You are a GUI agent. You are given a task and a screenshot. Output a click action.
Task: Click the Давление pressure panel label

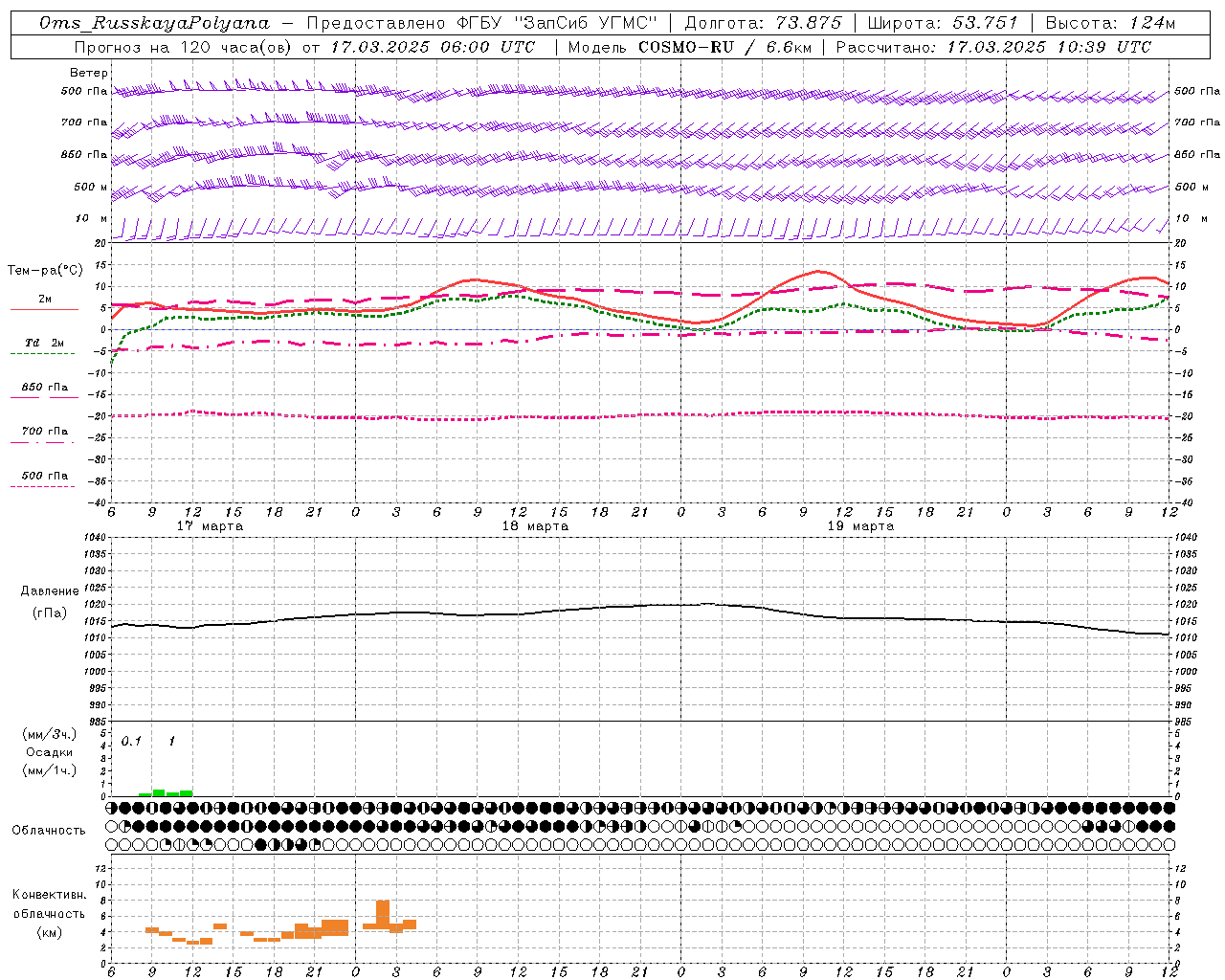click(x=50, y=591)
